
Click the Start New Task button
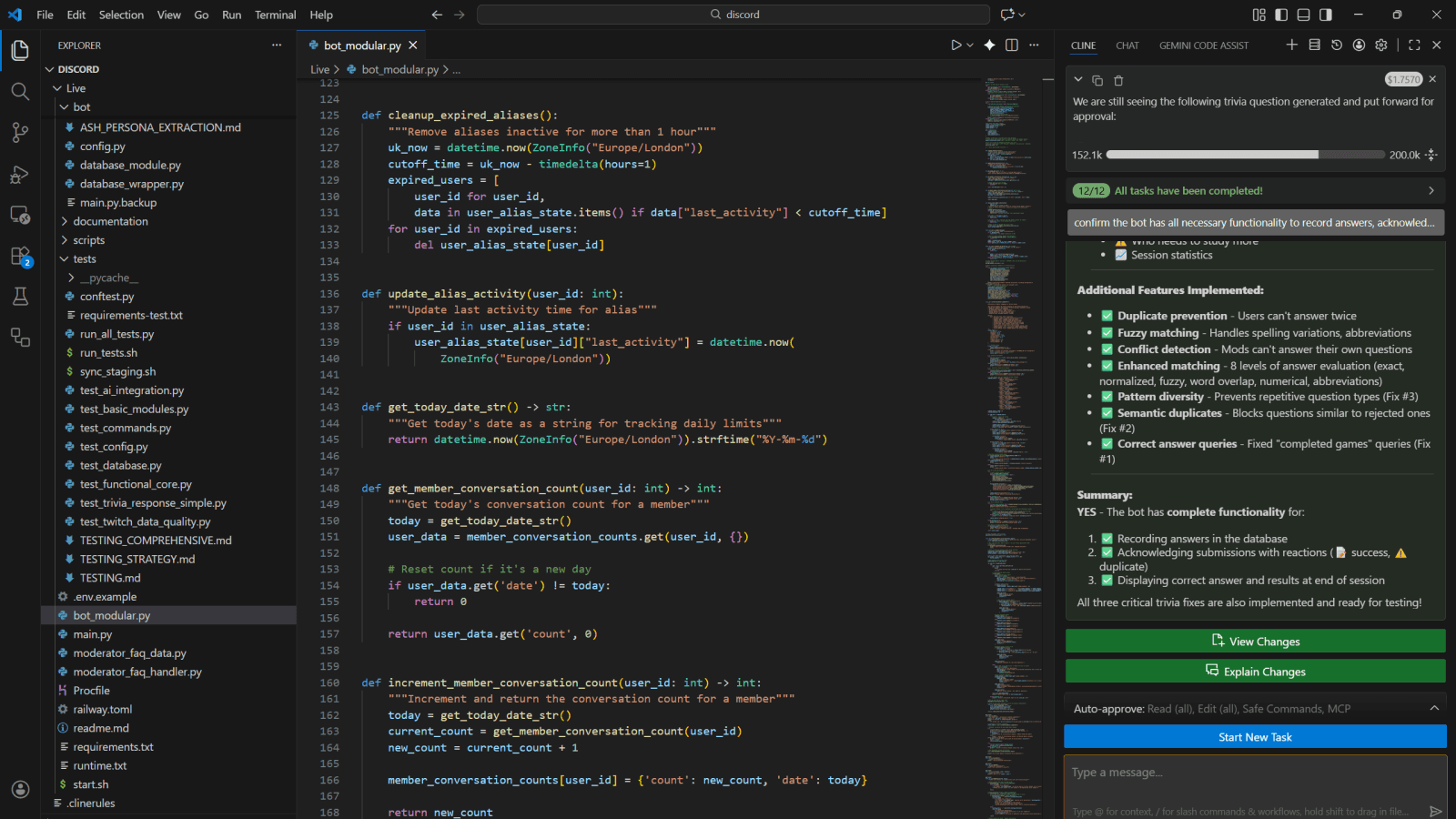pyautogui.click(x=1255, y=736)
